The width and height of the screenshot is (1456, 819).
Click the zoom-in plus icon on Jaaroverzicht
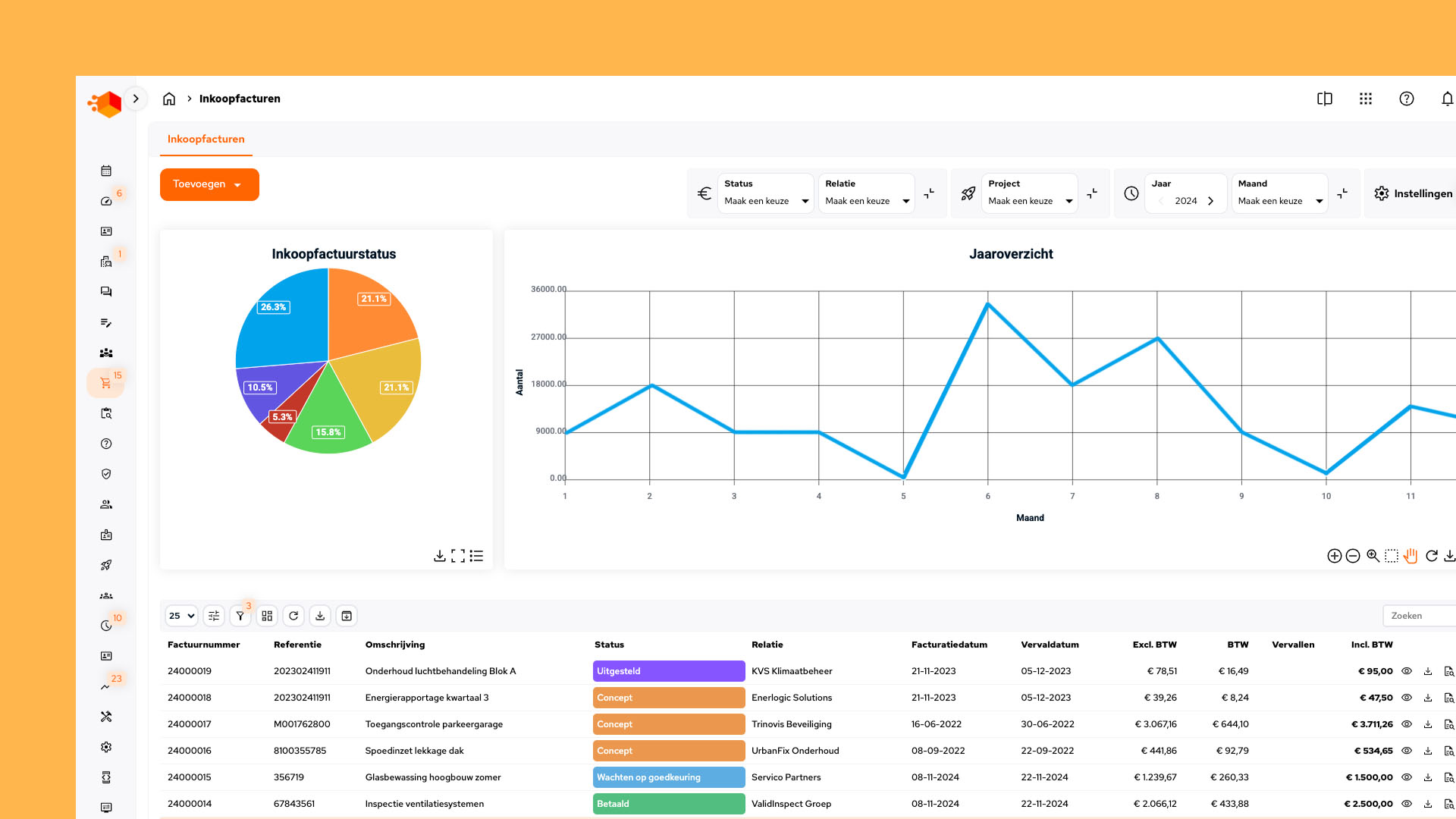pyautogui.click(x=1335, y=556)
